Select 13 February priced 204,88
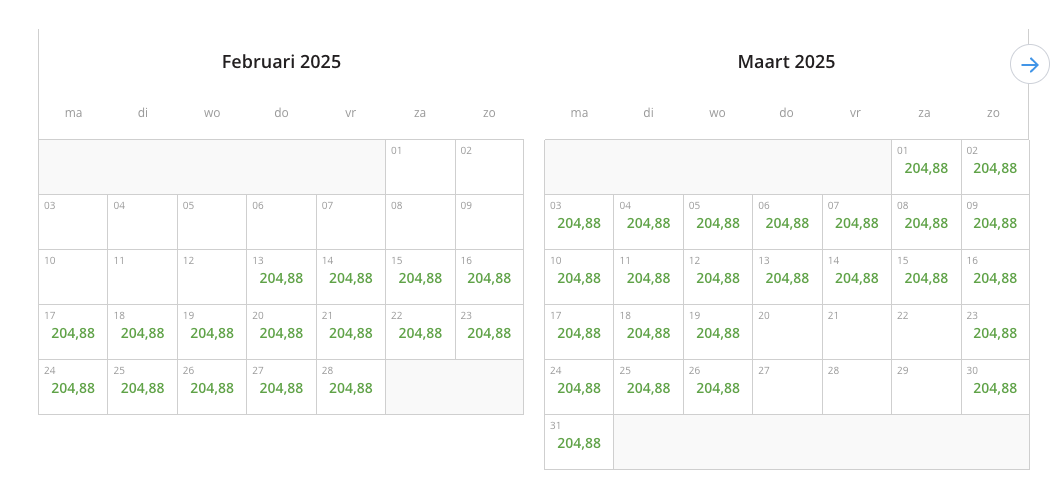The width and height of the screenshot is (1060, 490). (281, 277)
